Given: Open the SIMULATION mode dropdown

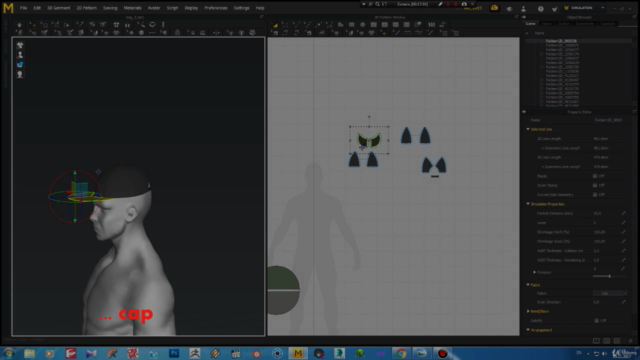Looking at the screenshot, I should tap(584, 8).
